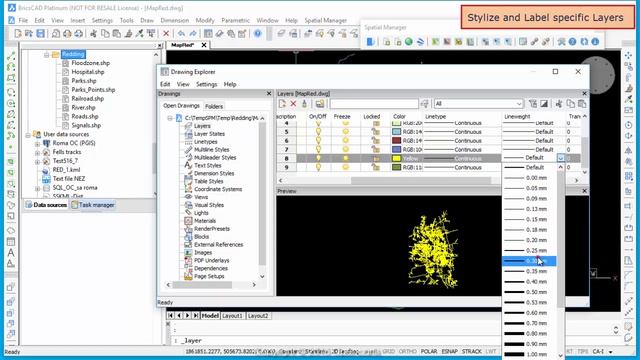The height and width of the screenshot is (360, 640).
Task: Select 0.00 mm lineweight option
Action: click(x=529, y=178)
